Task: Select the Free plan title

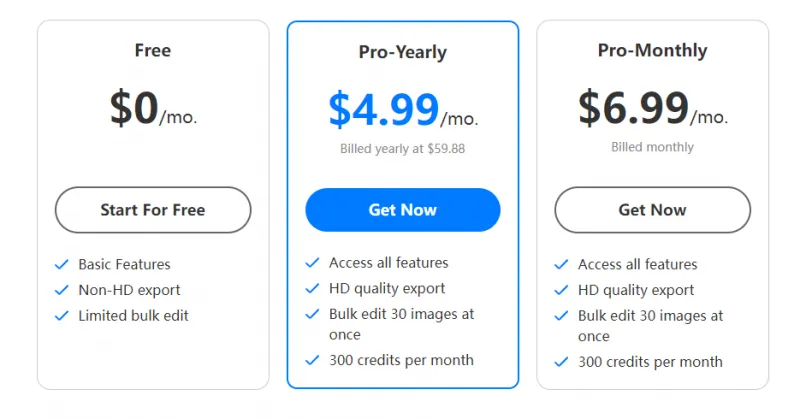Action: [152, 50]
